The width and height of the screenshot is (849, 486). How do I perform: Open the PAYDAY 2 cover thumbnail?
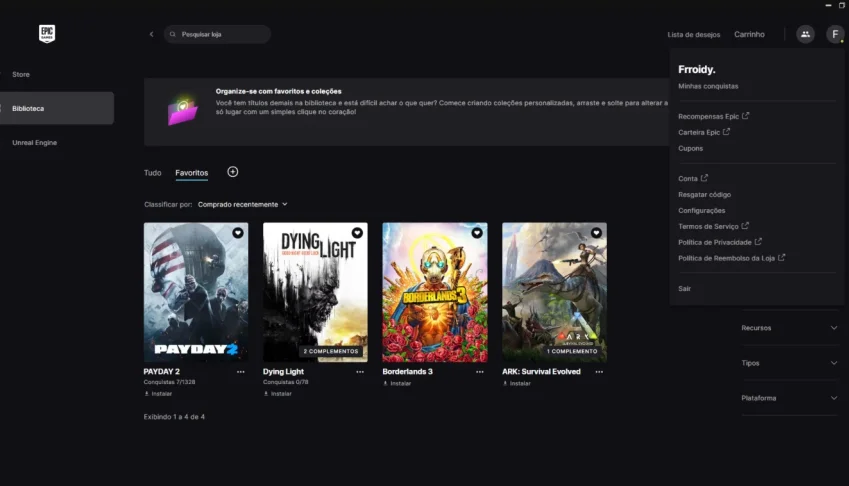(196, 292)
